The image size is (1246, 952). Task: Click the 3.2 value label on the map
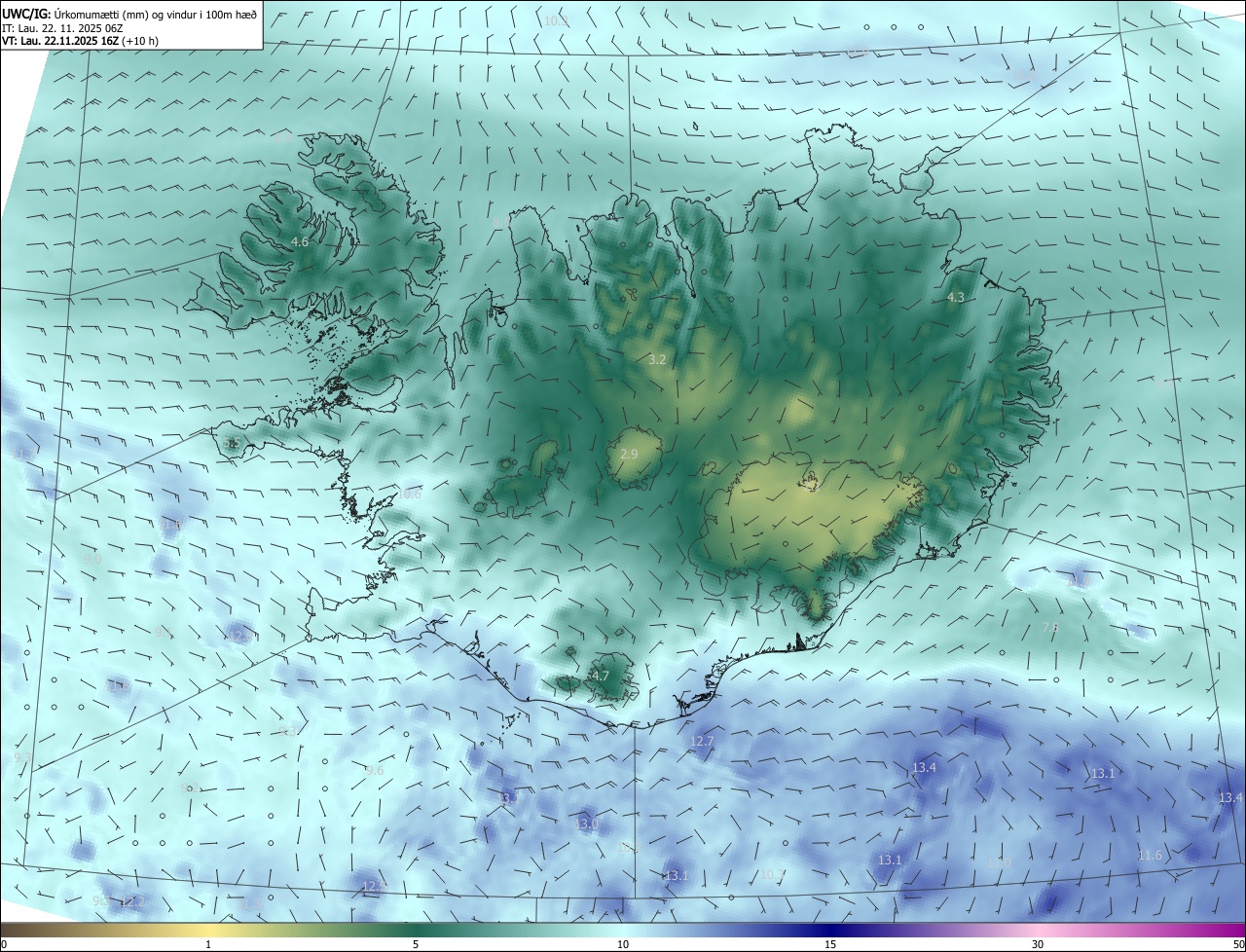657,360
